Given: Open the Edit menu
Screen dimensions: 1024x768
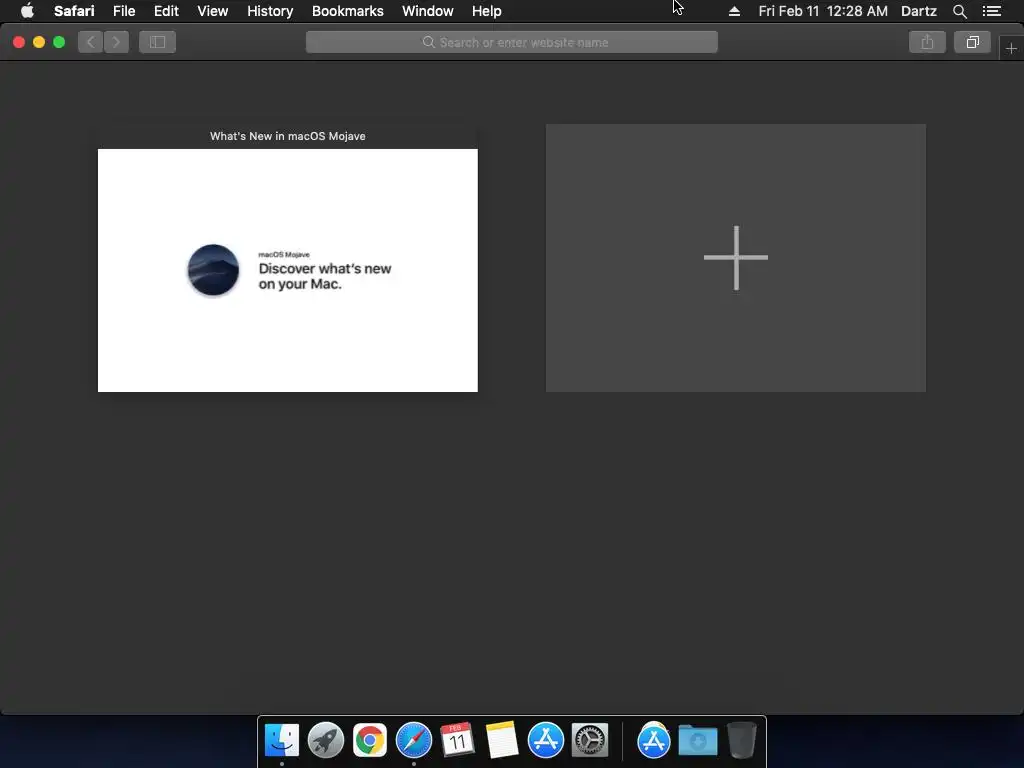Looking at the screenshot, I should coord(166,11).
